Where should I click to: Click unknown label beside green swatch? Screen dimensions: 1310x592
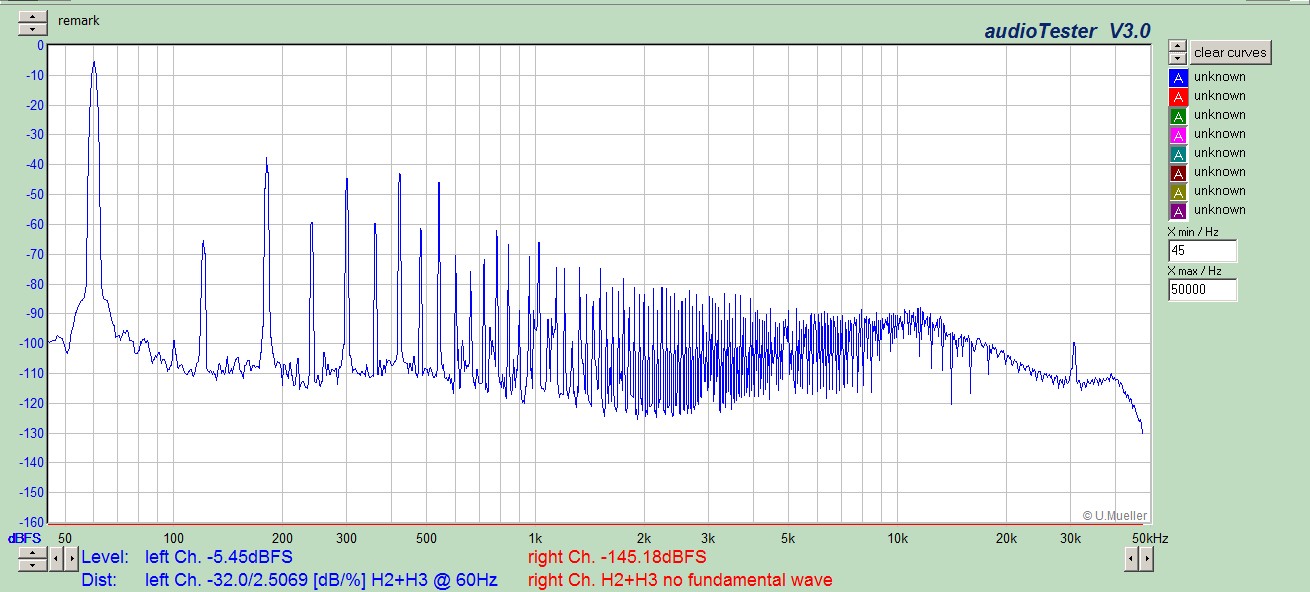1219,115
